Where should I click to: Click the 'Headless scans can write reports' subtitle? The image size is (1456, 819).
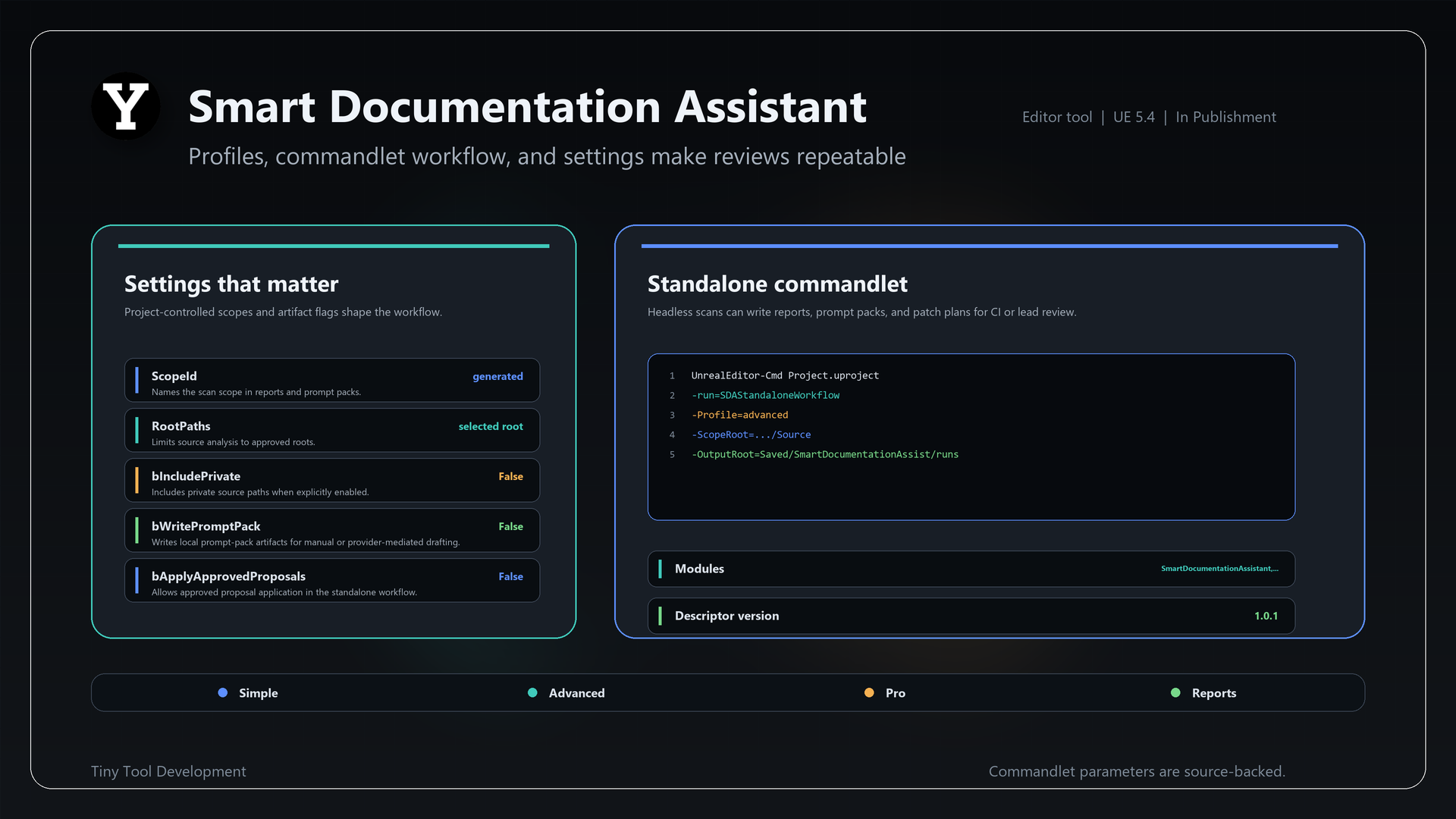(x=861, y=312)
